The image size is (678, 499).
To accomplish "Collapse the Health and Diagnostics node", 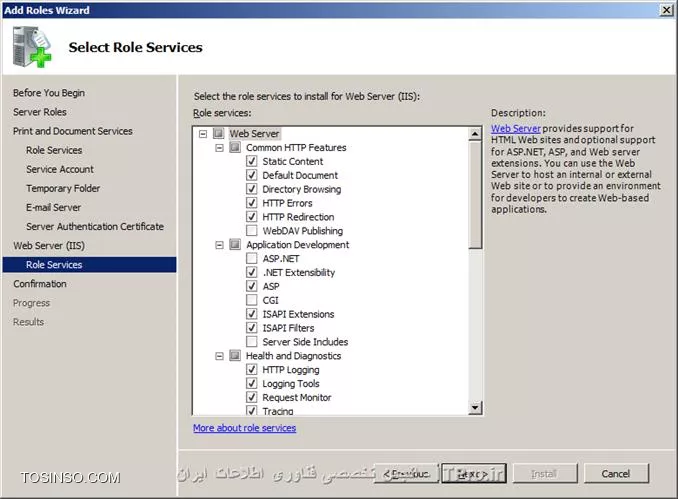I will (219, 356).
